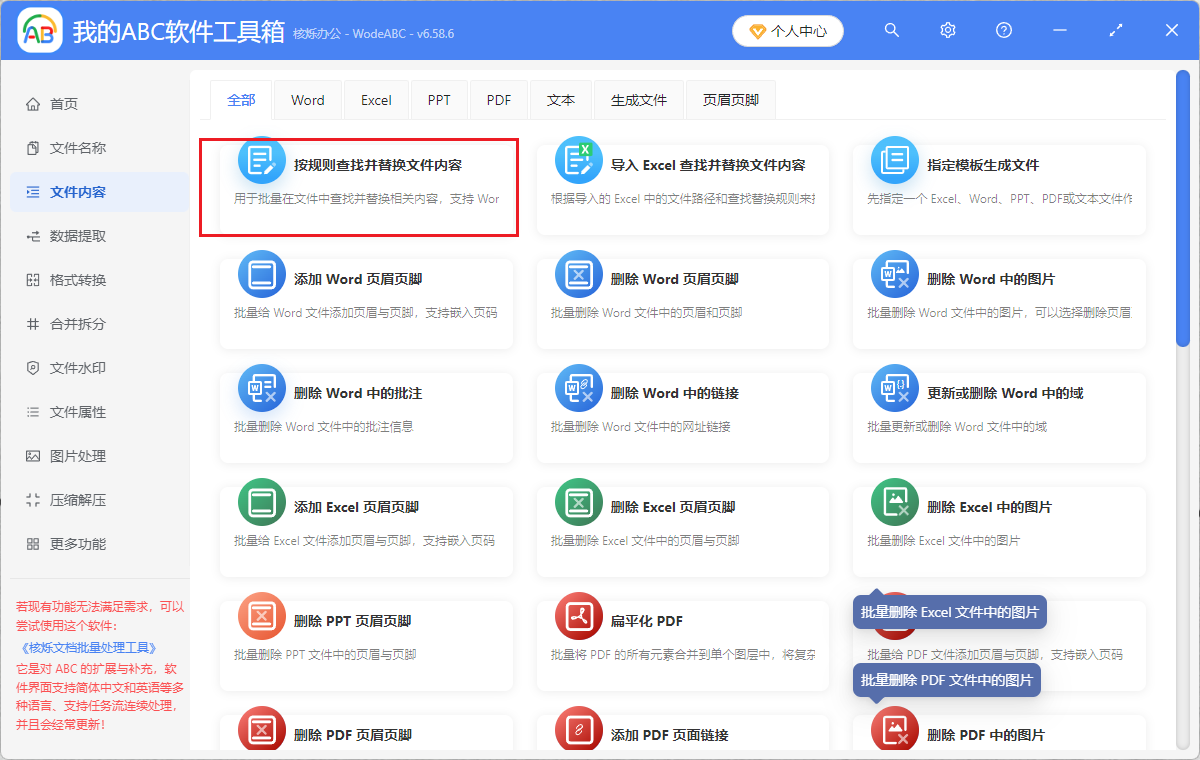Open the 指定模板生成文件 tool icon
This screenshot has height=760, width=1200.
coord(895,159)
